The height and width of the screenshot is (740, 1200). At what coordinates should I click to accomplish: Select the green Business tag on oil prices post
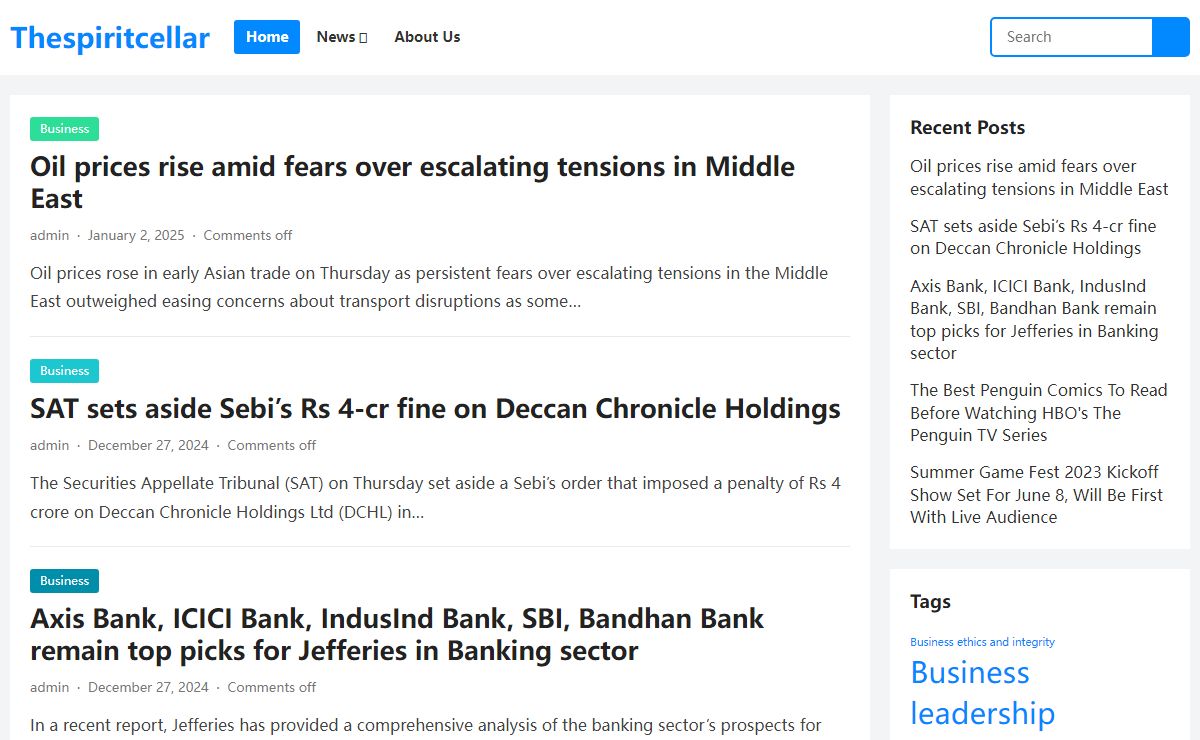pos(64,129)
